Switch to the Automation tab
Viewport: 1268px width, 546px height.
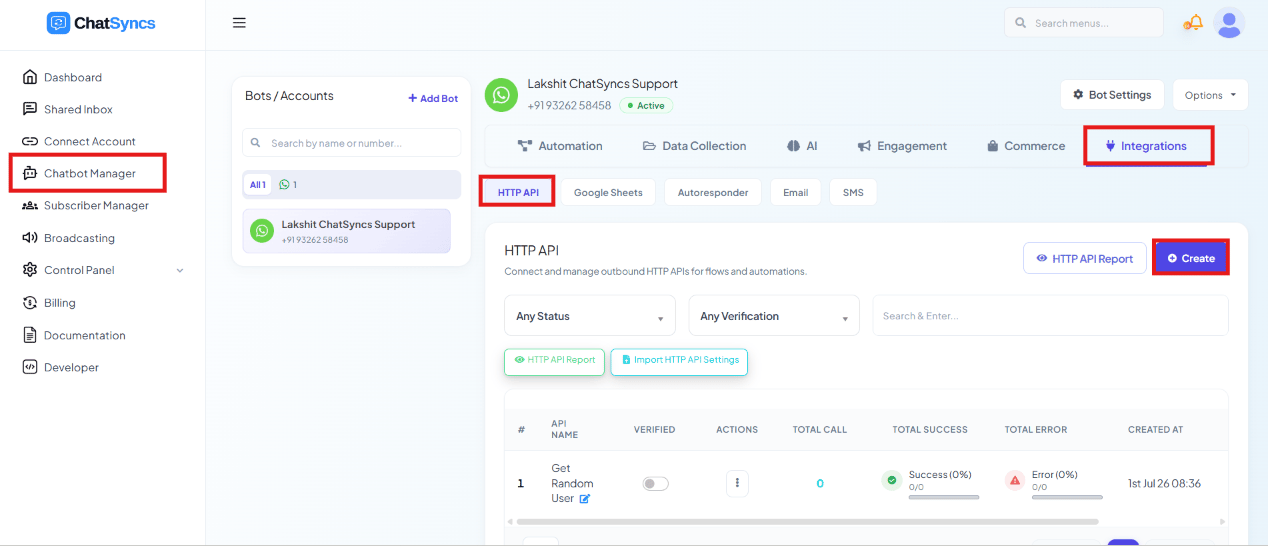(560, 146)
